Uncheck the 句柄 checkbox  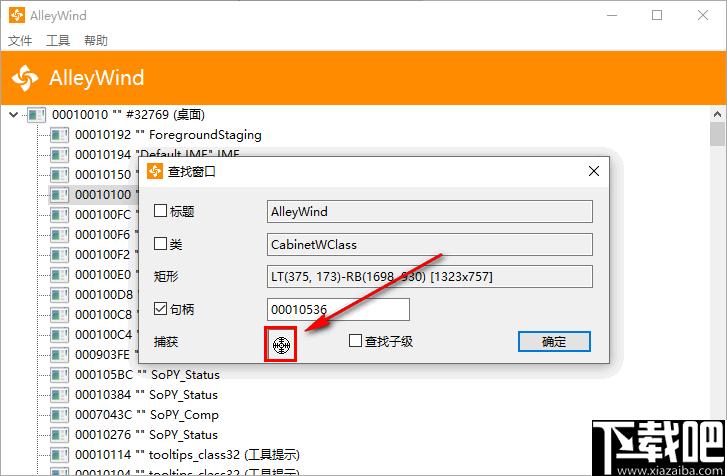(160, 308)
